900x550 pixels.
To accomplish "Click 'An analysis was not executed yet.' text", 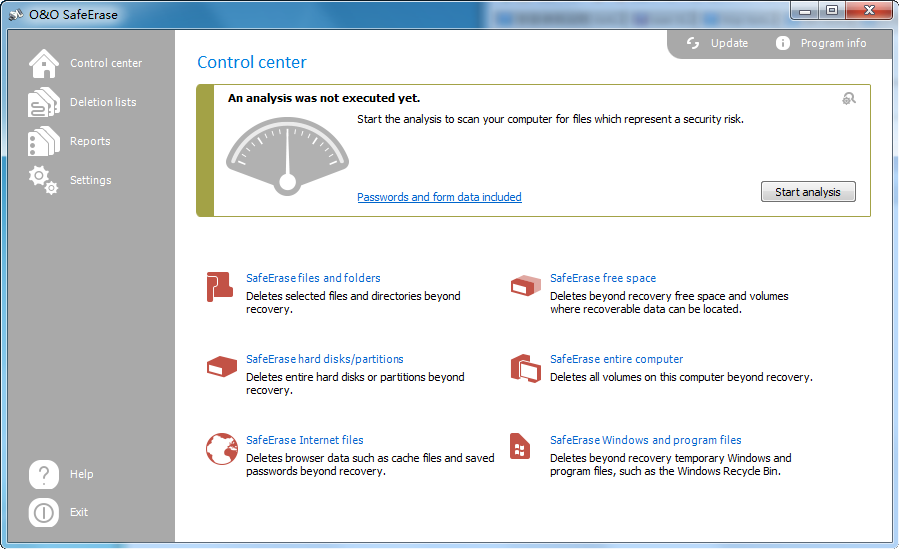I will (x=324, y=98).
